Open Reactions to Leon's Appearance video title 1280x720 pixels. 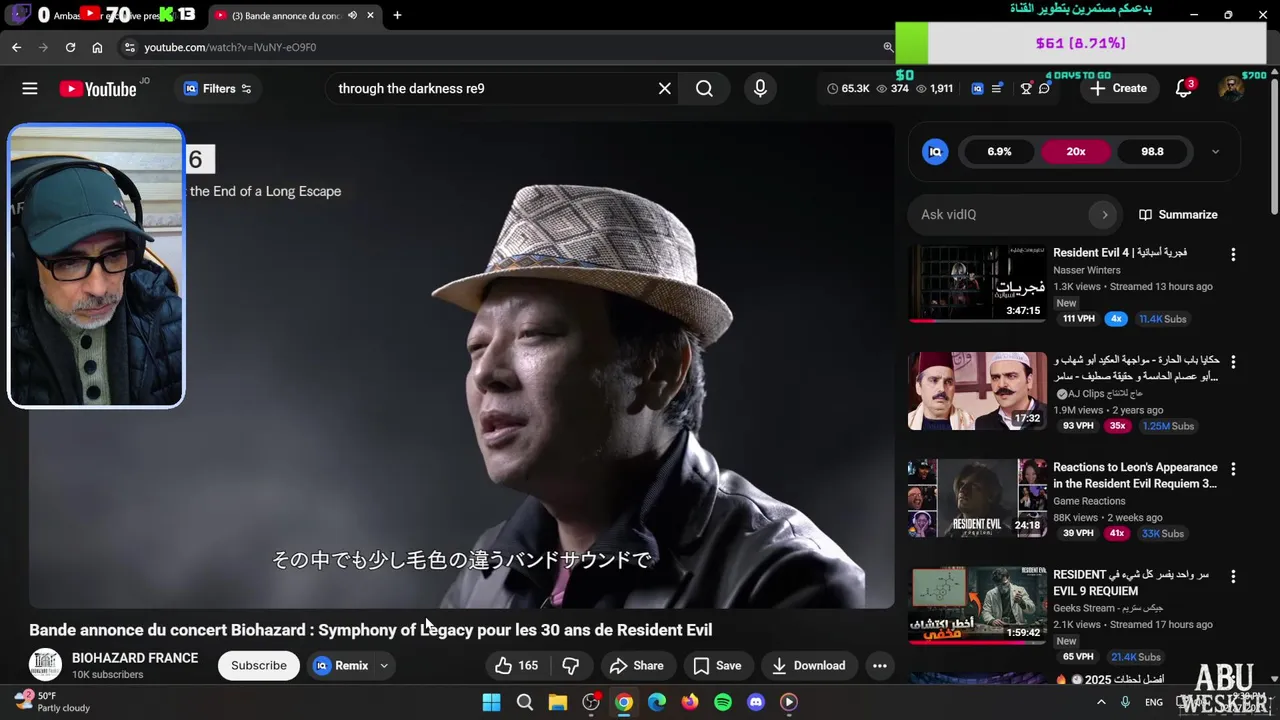(1135, 476)
